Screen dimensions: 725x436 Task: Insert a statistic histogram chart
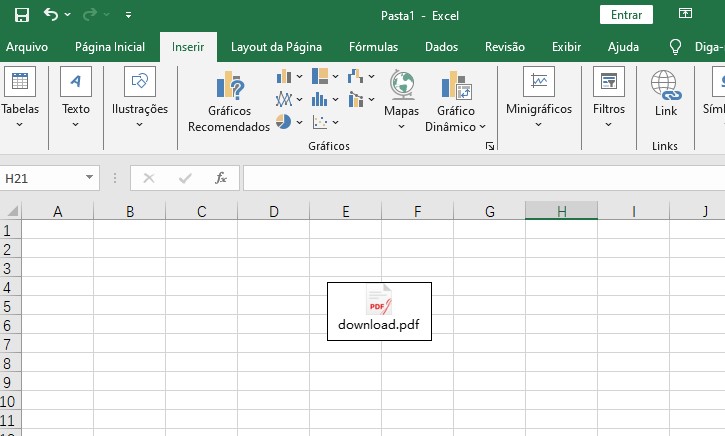point(319,99)
